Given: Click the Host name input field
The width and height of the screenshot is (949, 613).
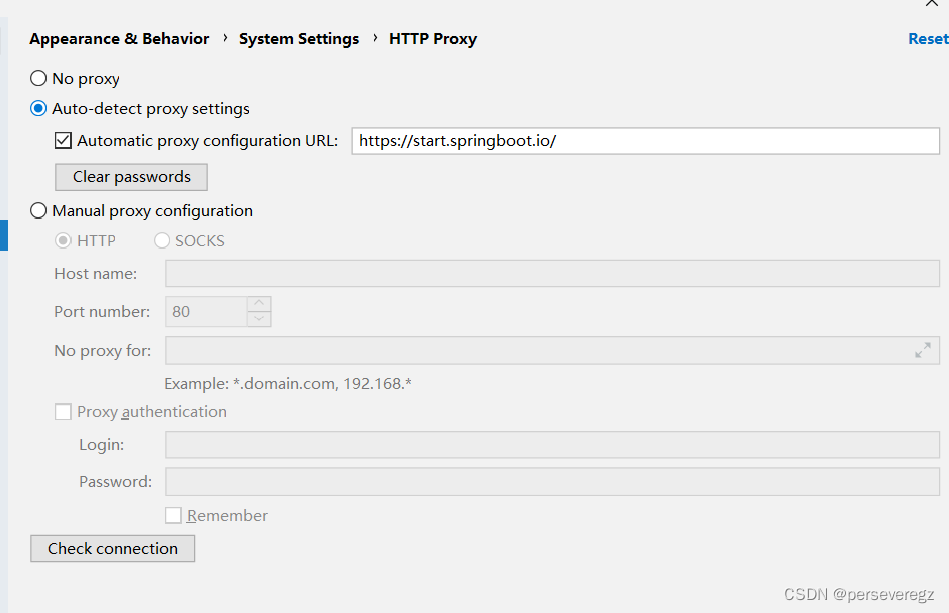Looking at the screenshot, I should point(550,273).
